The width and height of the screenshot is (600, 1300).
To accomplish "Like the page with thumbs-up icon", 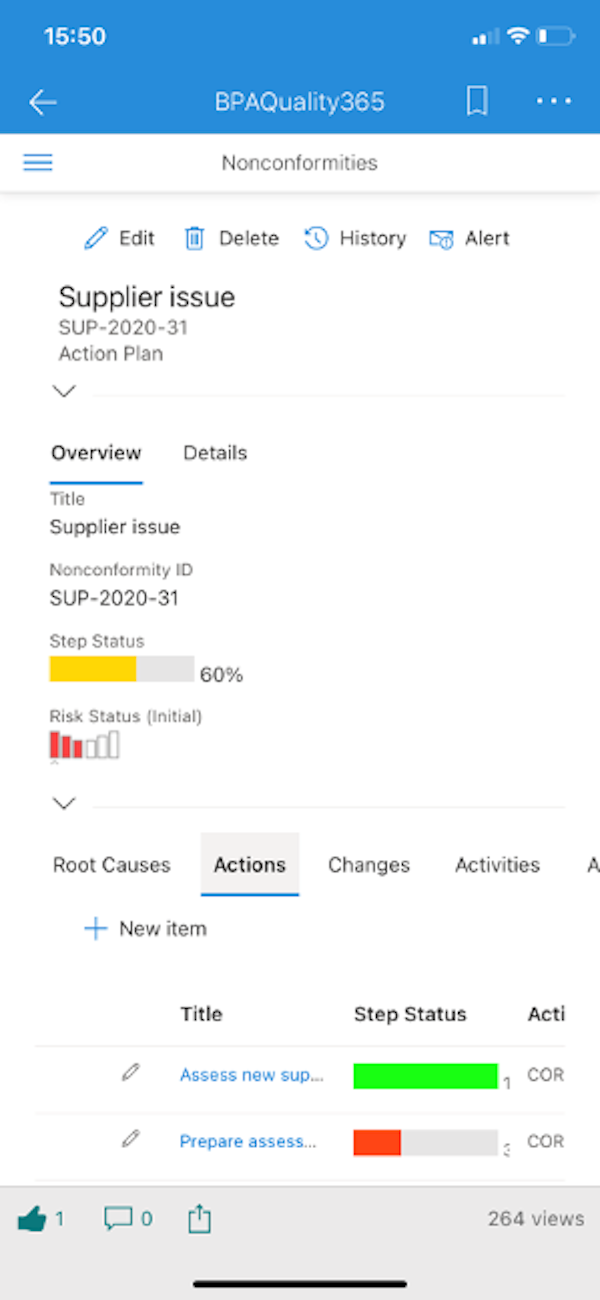I will [33, 1219].
